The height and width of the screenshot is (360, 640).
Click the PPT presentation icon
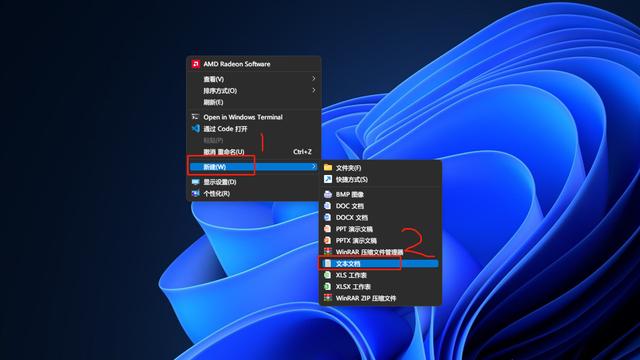tap(327, 229)
